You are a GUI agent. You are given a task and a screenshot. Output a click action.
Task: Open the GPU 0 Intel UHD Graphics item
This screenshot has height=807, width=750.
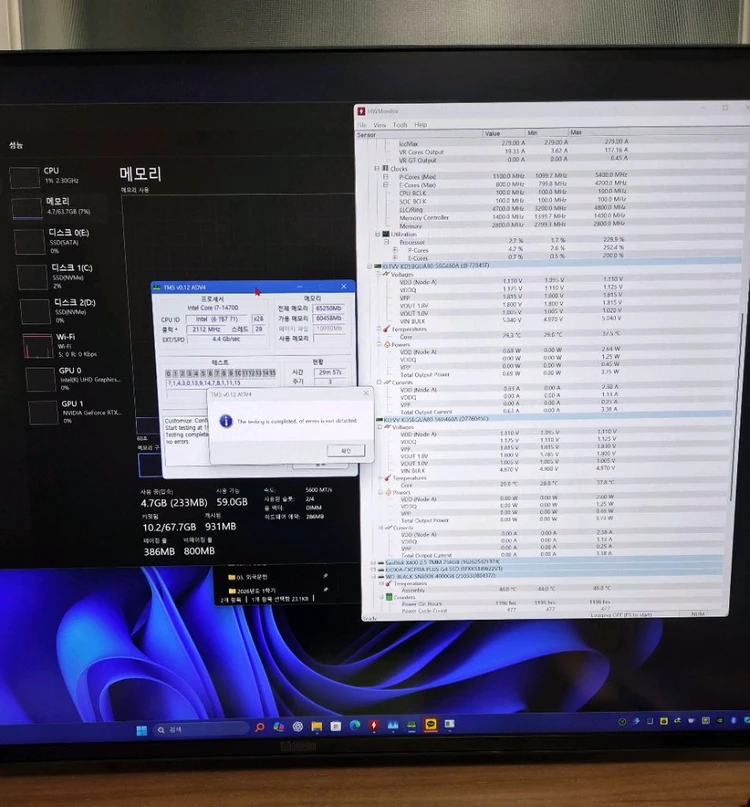pyautogui.click(x=72, y=378)
